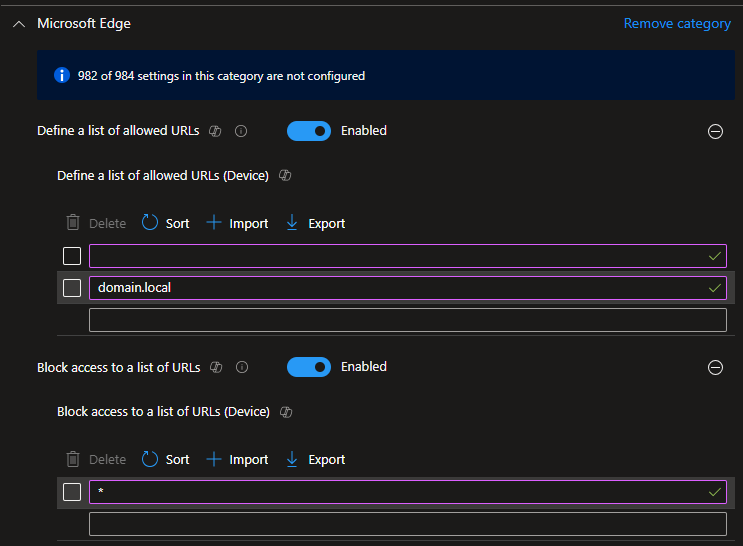Check the box for the empty allowed URL row

72,256
